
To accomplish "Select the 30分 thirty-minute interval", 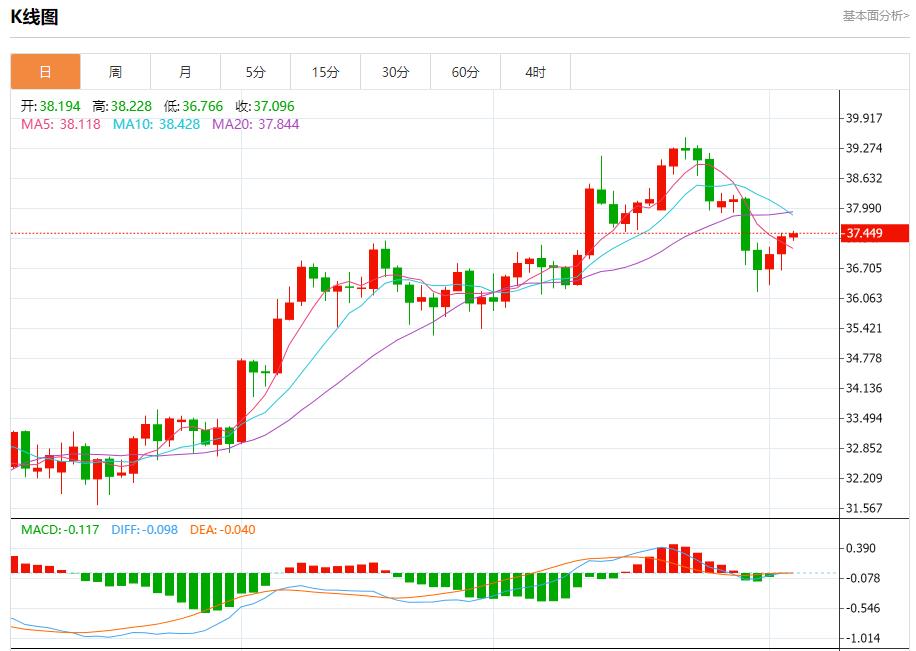I will [395, 71].
